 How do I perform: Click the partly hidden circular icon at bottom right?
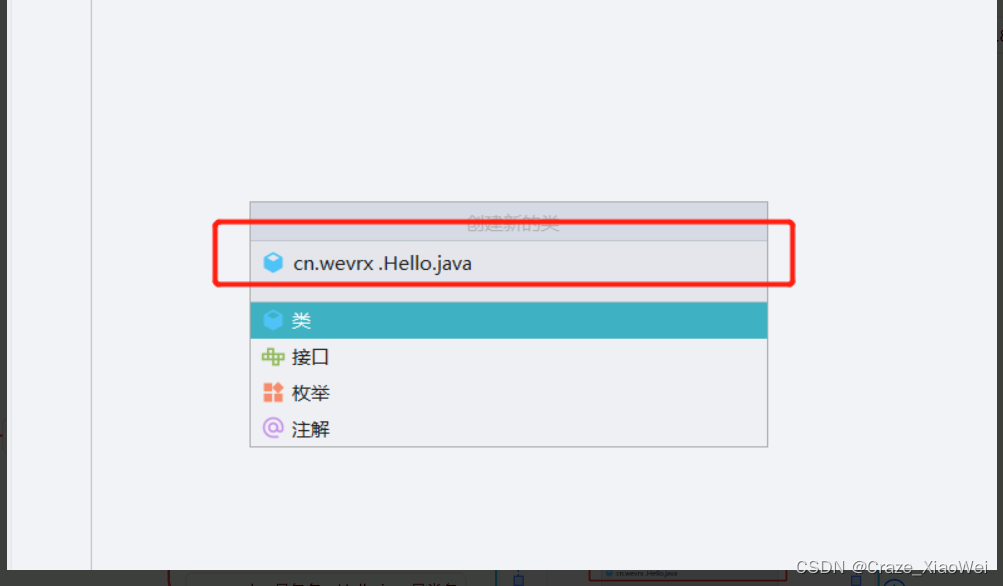coord(894,582)
